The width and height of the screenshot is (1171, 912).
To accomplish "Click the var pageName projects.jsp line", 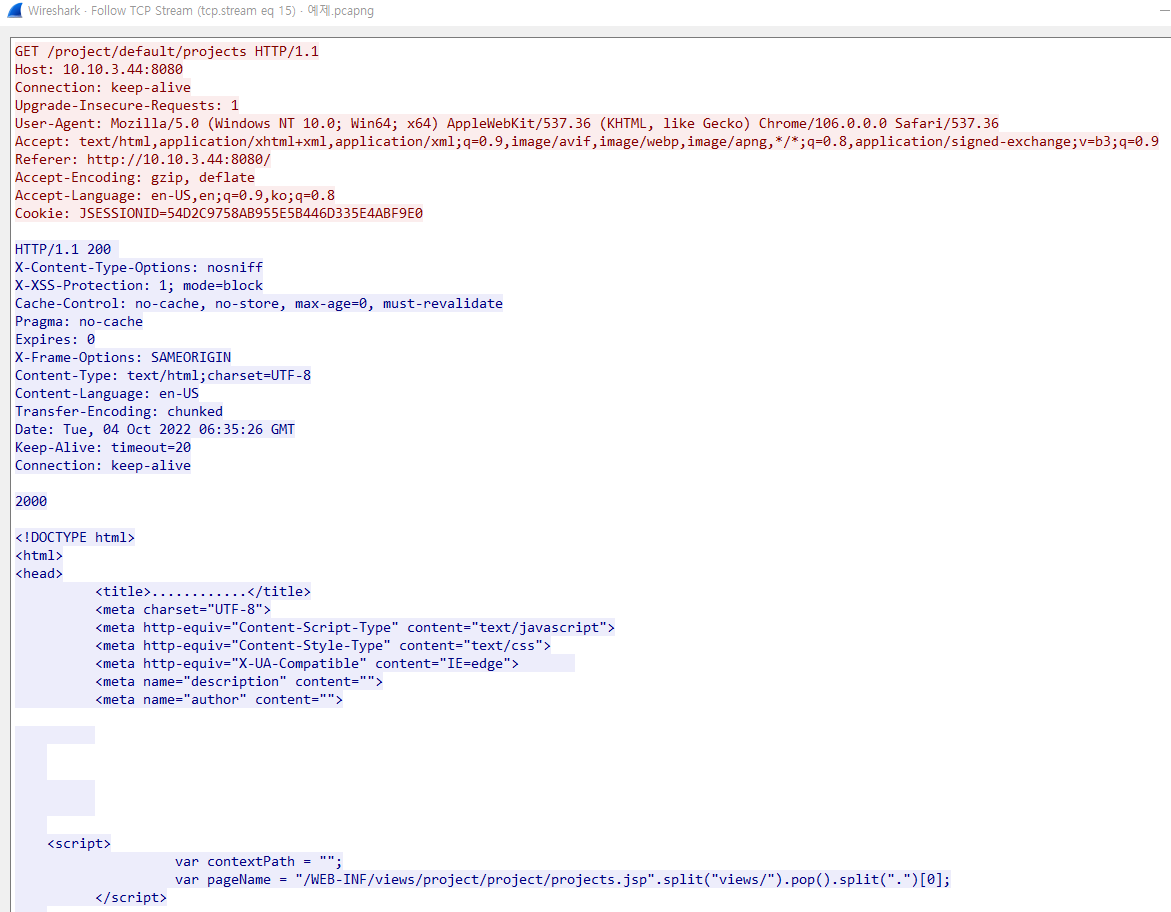I will [562, 878].
